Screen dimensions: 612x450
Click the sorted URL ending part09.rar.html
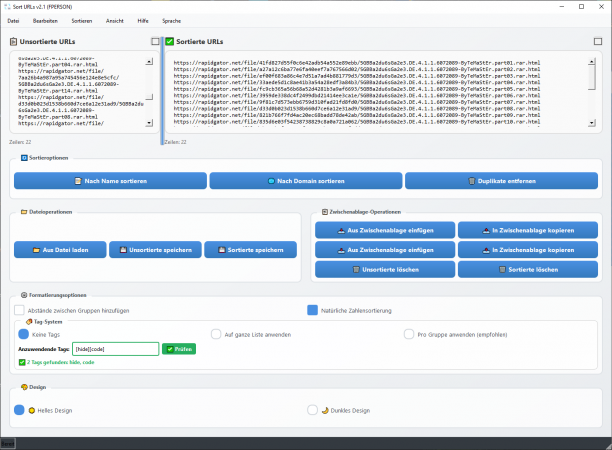click(357, 115)
